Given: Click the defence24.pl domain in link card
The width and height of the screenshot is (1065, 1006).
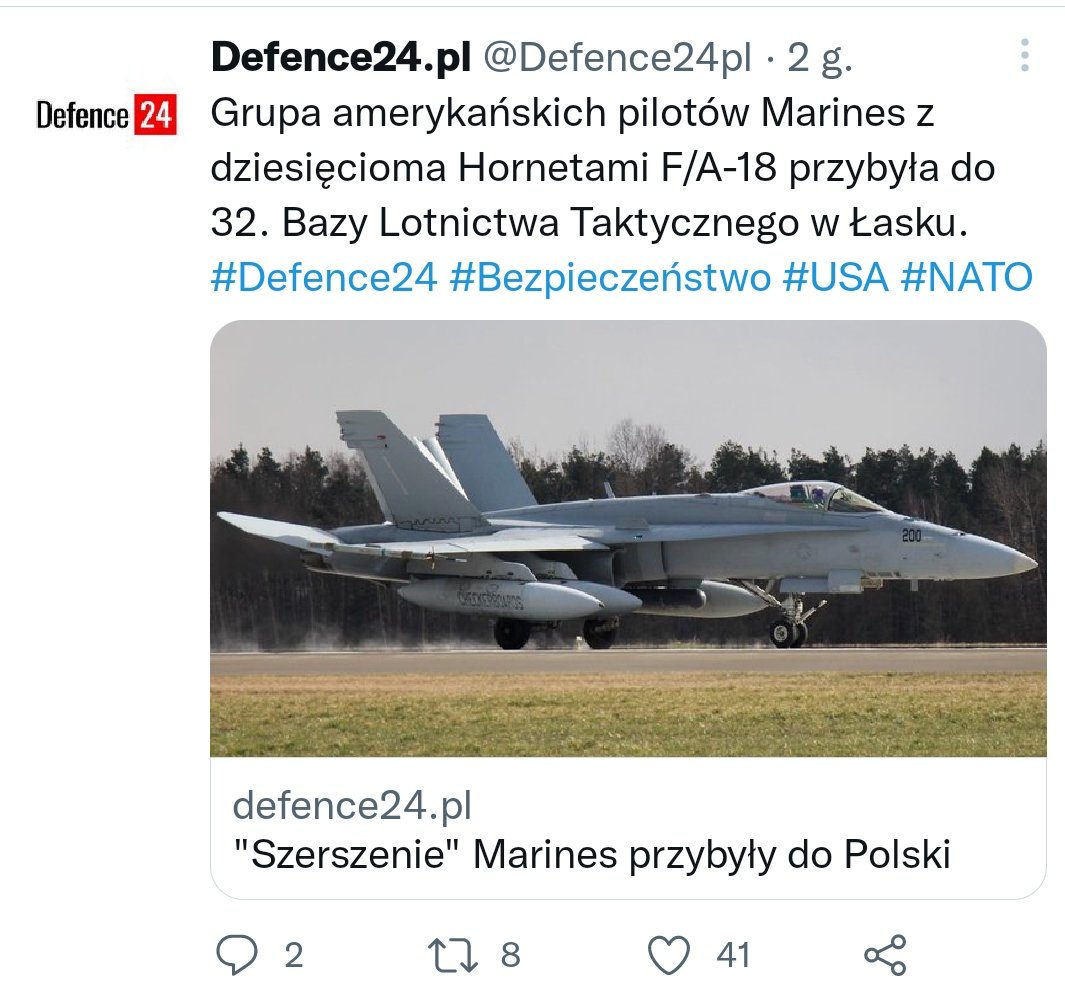Looking at the screenshot, I should point(352,804).
